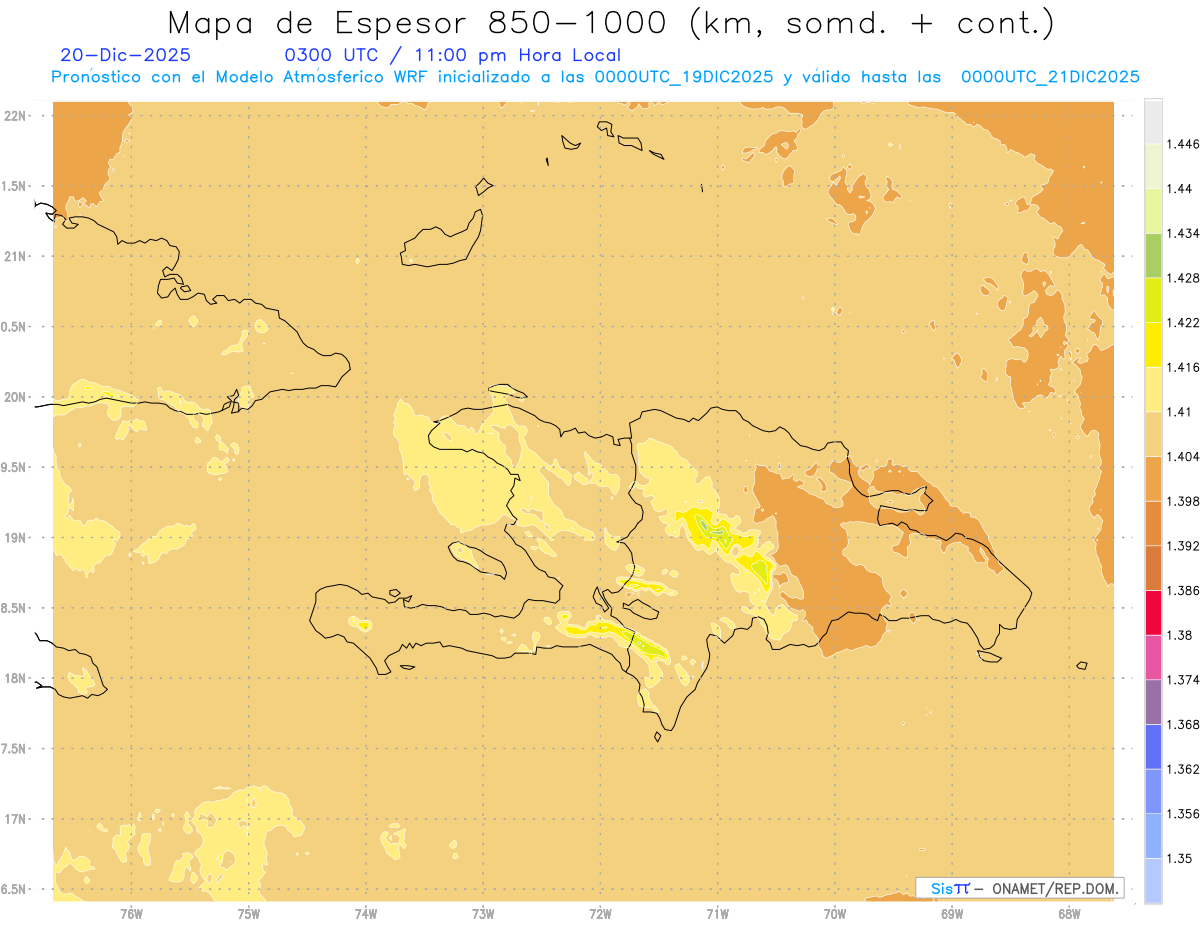
Task: Select the '17N' latitude label
Action: tap(17, 819)
